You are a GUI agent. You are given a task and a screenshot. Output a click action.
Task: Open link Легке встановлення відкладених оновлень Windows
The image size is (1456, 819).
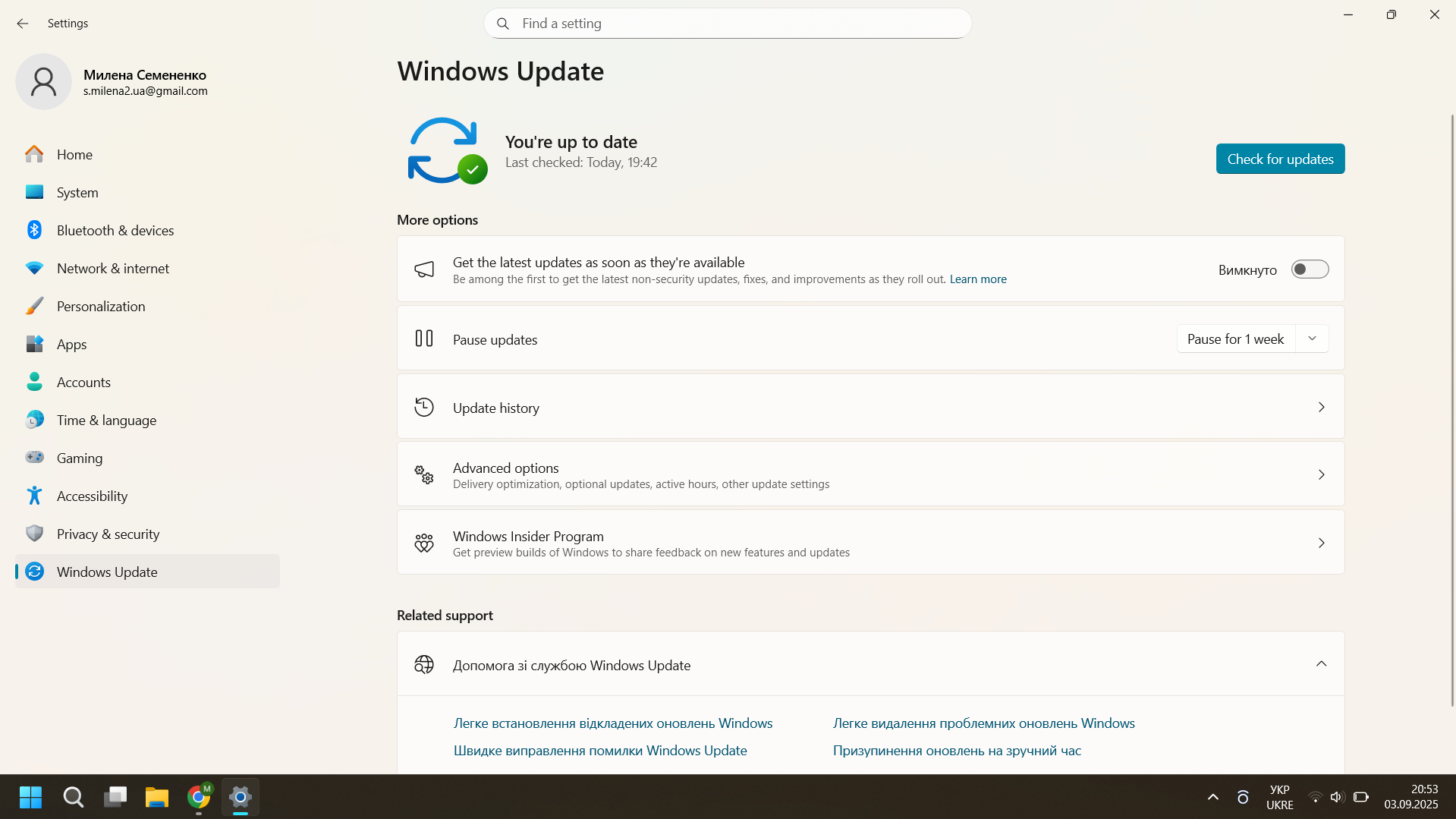613,723
